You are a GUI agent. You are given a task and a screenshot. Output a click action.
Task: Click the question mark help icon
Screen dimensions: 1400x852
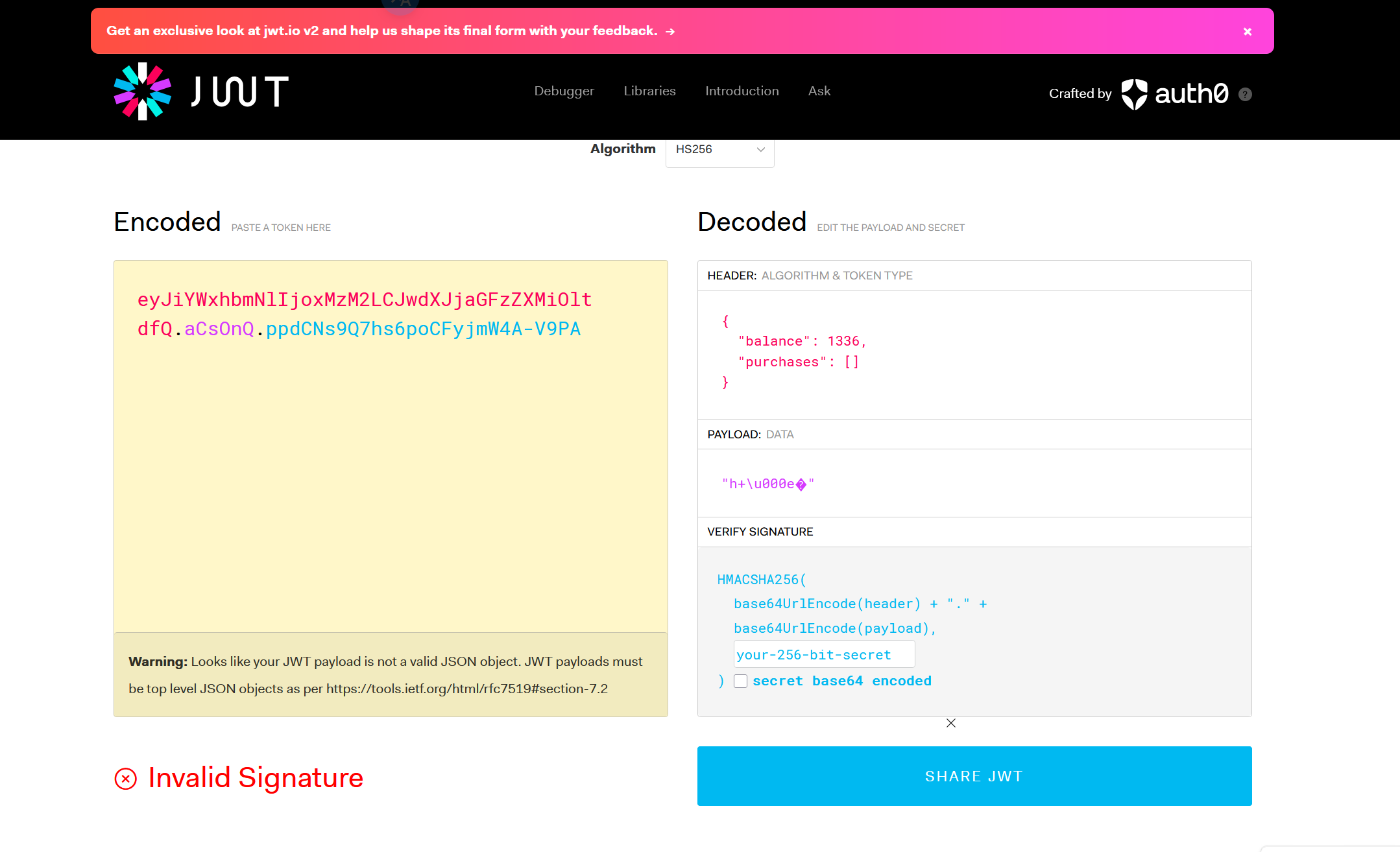tap(1244, 95)
